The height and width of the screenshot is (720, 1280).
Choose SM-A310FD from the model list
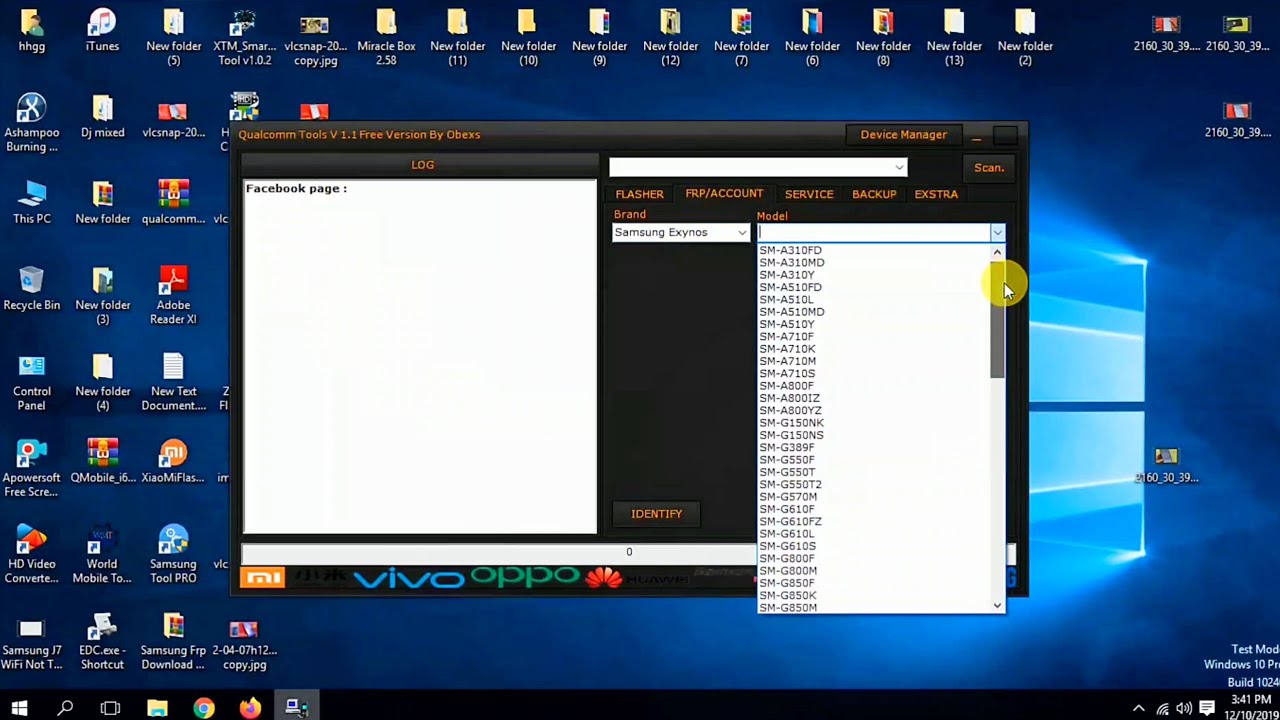[x=790, y=250]
